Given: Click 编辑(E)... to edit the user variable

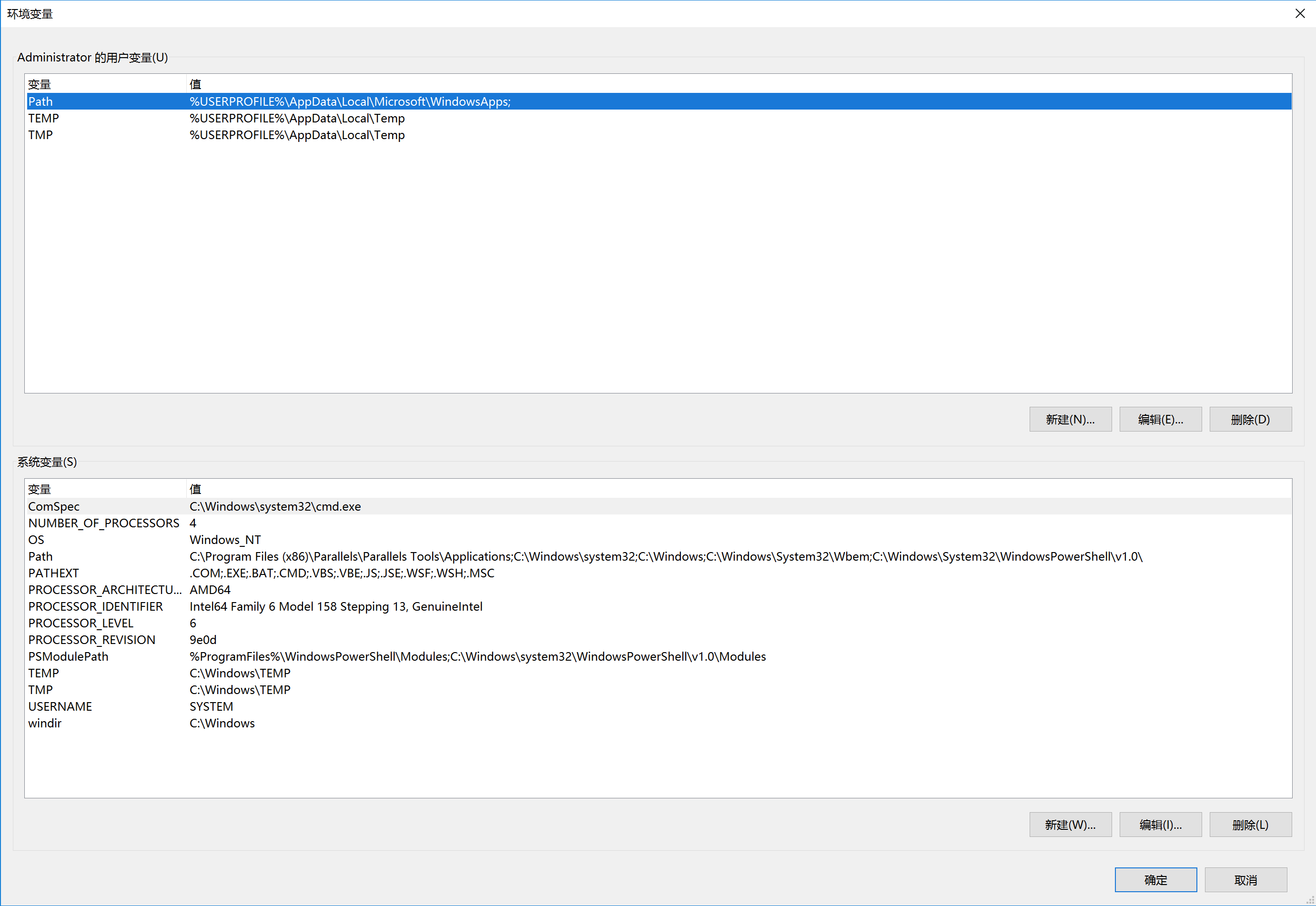Looking at the screenshot, I should tap(1160, 420).
